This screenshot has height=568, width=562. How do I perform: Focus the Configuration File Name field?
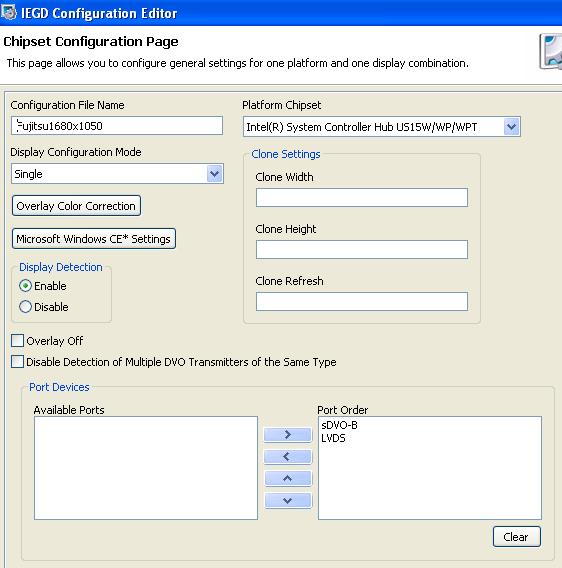pyautogui.click(x=117, y=126)
